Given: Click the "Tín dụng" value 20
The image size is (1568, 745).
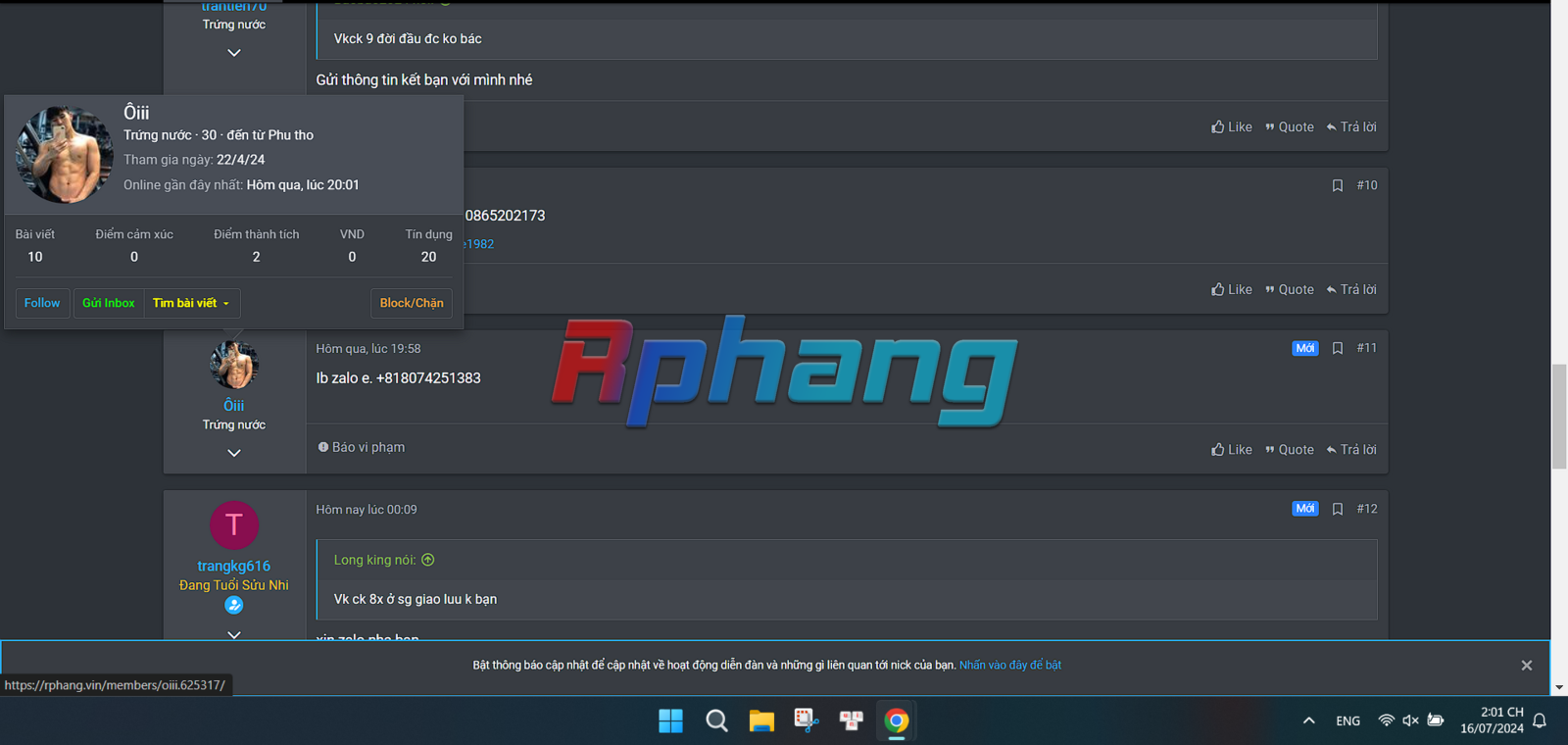Looking at the screenshot, I should 429,257.
